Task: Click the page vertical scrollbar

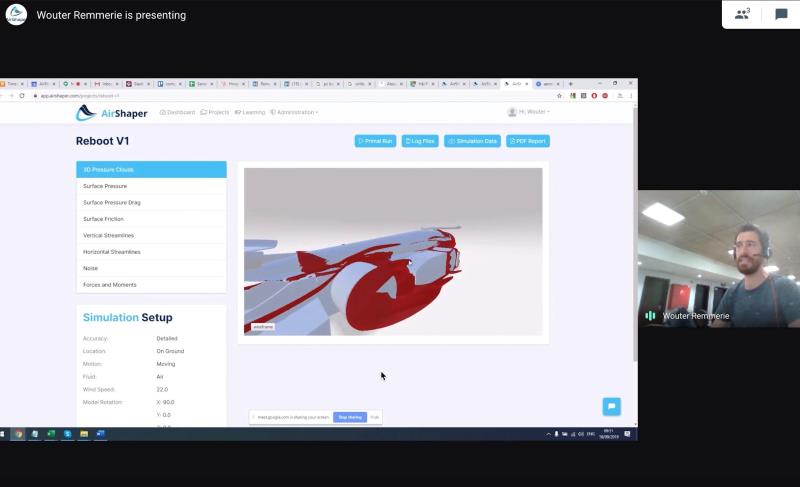Action: 635,235
